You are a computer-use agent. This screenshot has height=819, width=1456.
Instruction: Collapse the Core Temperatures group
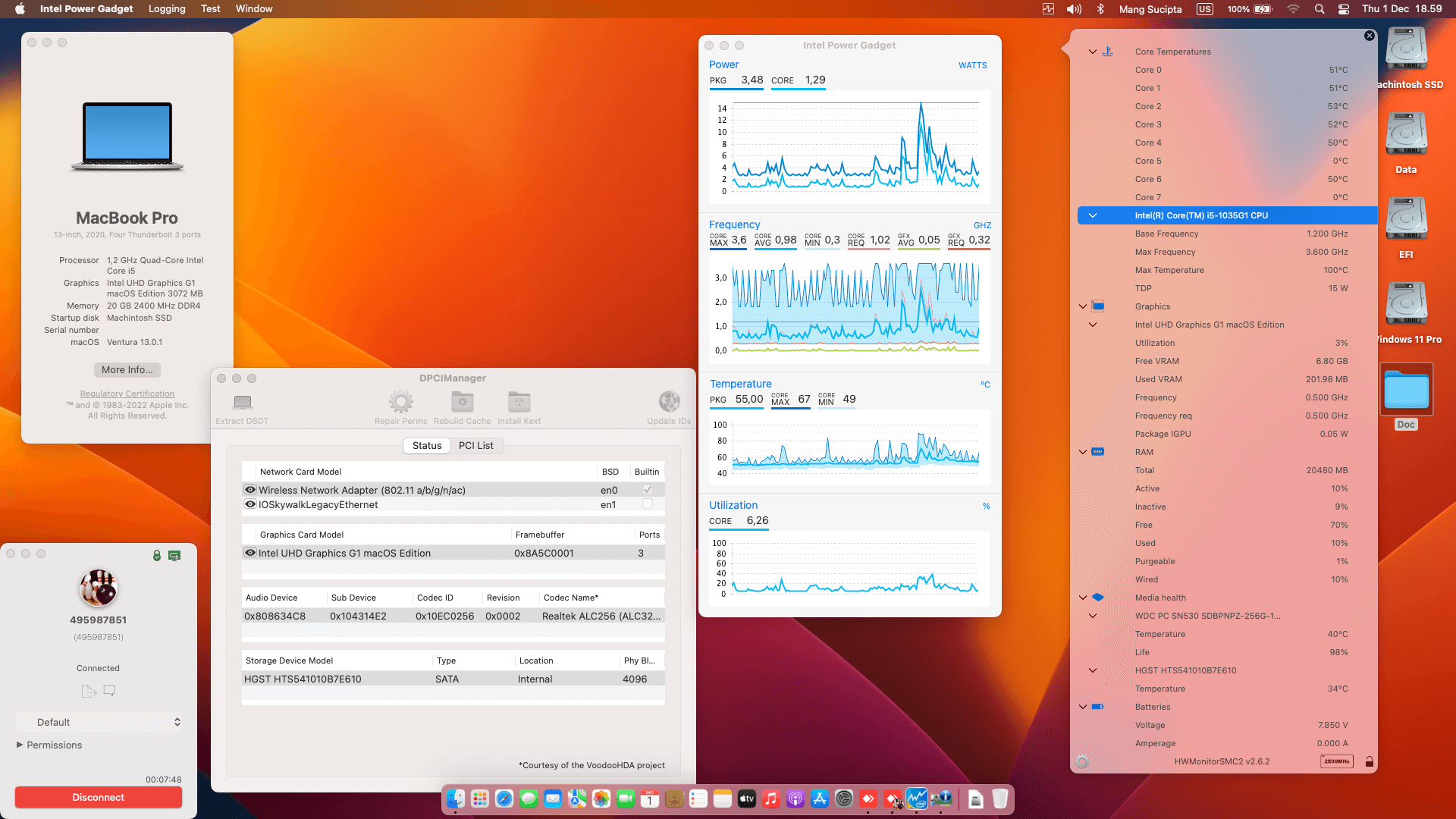[1093, 52]
